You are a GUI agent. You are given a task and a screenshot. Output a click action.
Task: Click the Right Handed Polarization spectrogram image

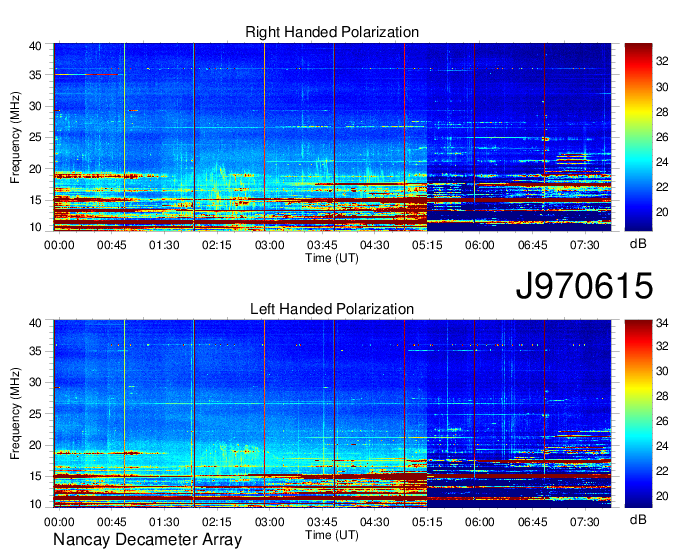tap(332, 137)
